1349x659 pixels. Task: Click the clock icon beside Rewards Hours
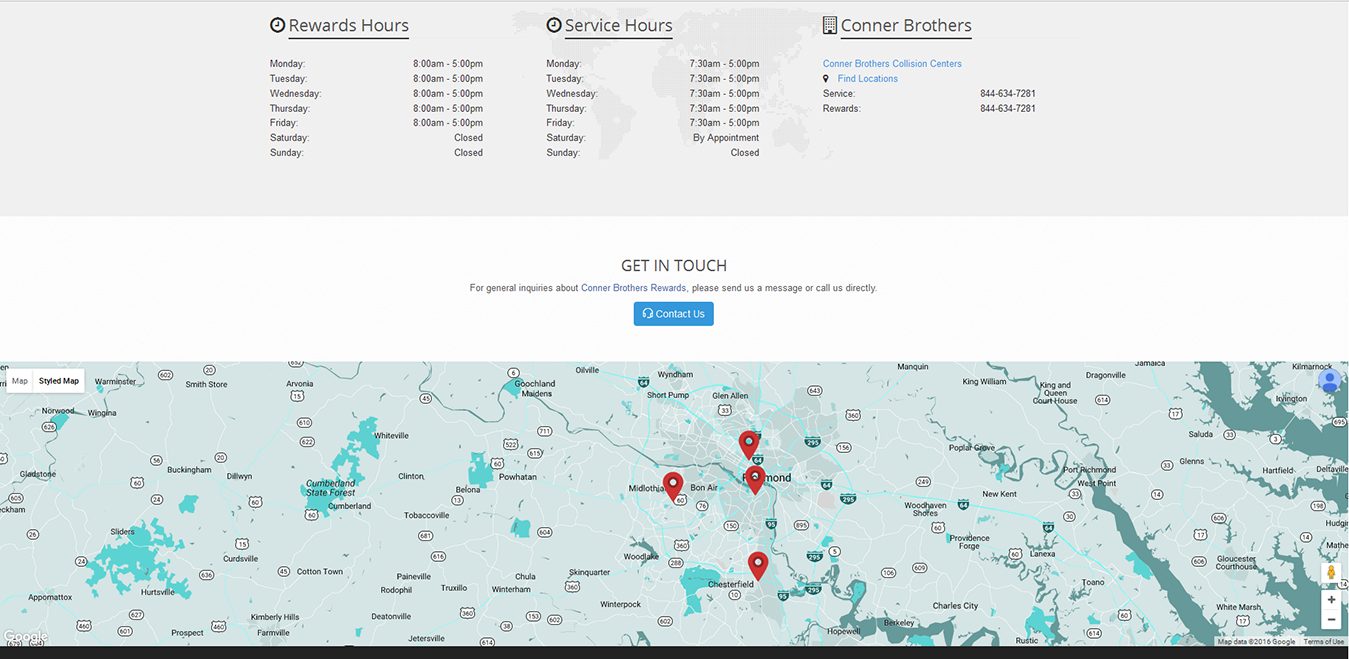pyautogui.click(x=277, y=25)
